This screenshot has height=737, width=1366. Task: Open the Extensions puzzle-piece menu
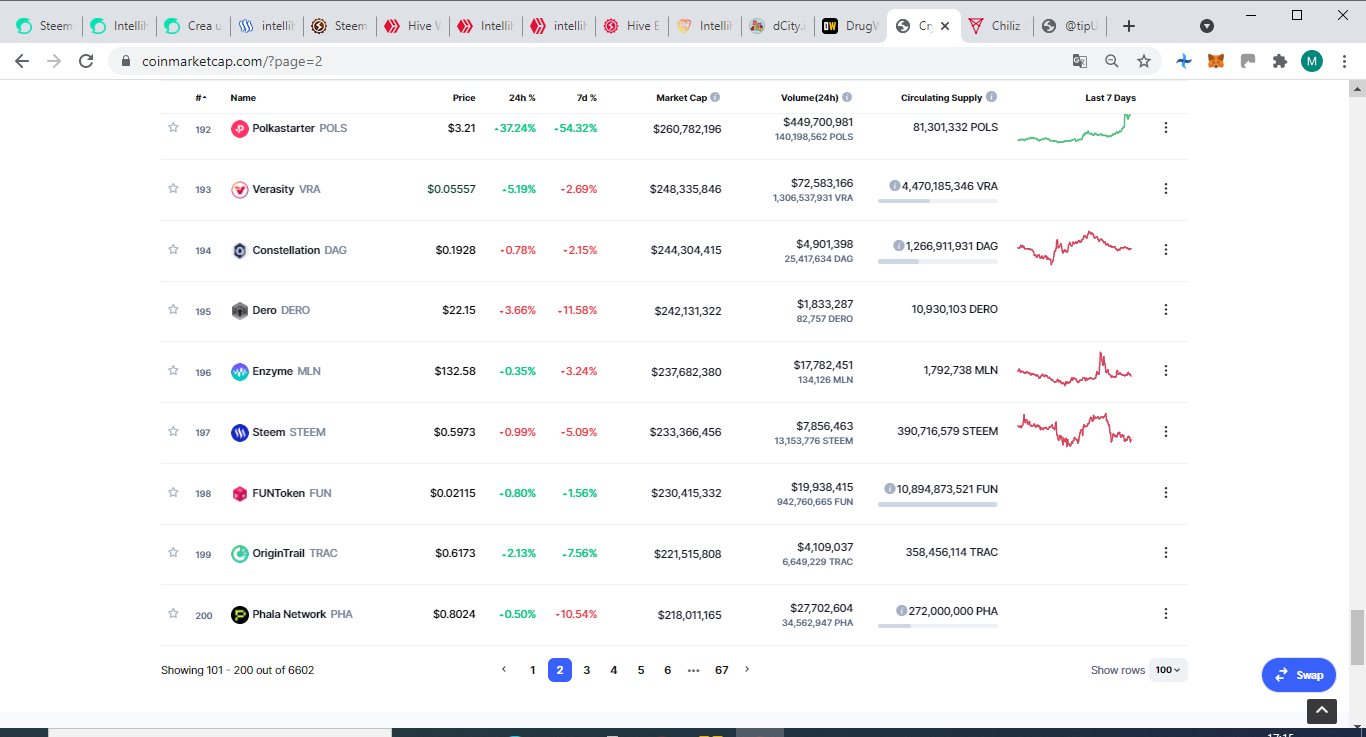pyautogui.click(x=1279, y=61)
